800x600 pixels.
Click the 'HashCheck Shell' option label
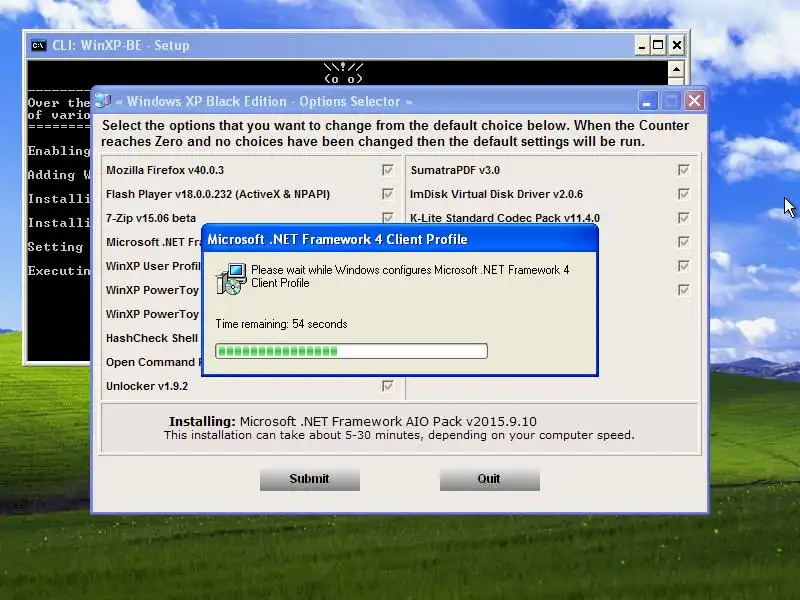(x=152, y=338)
